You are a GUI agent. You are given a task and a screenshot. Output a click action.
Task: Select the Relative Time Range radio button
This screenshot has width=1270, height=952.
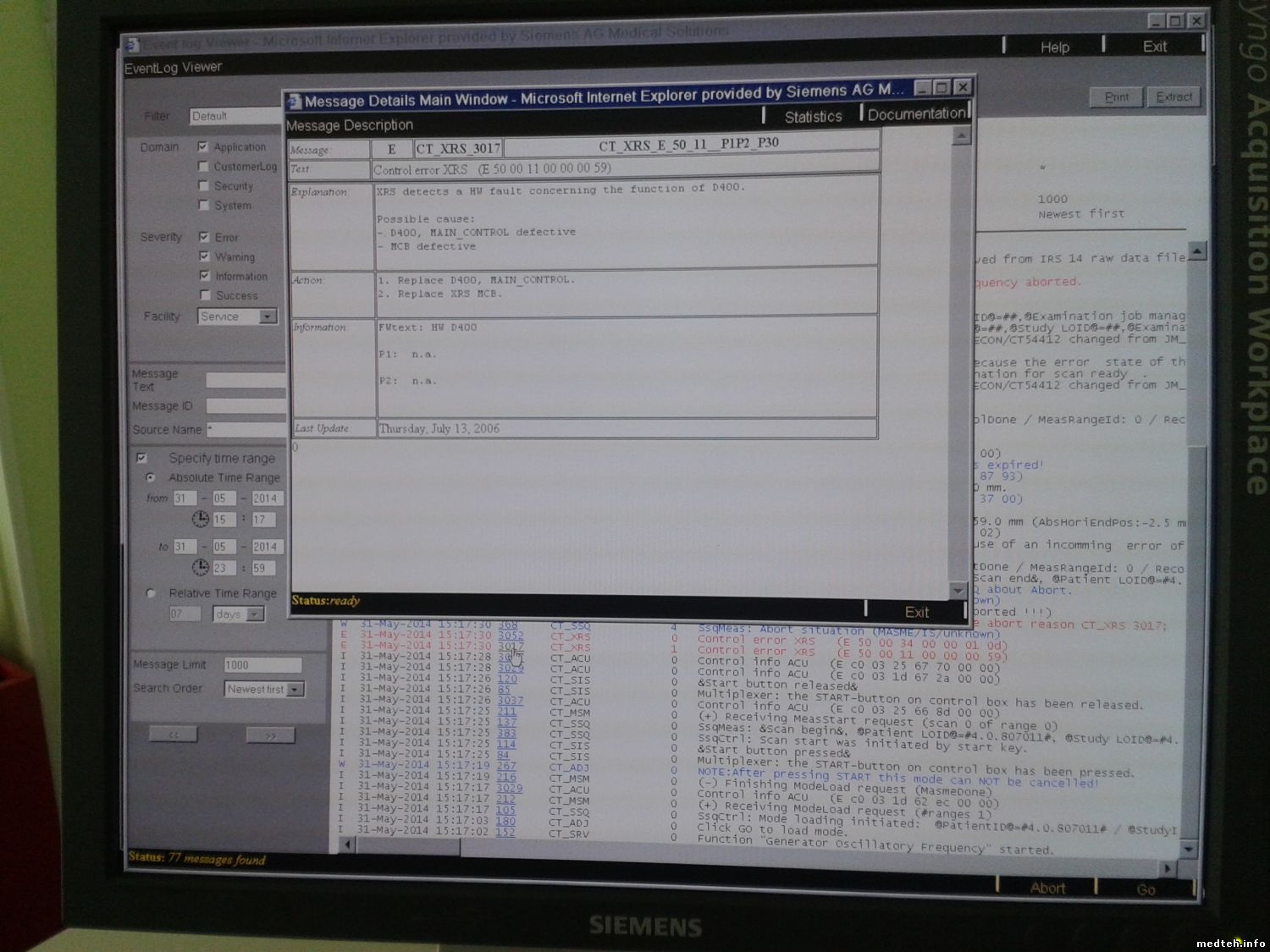151,593
